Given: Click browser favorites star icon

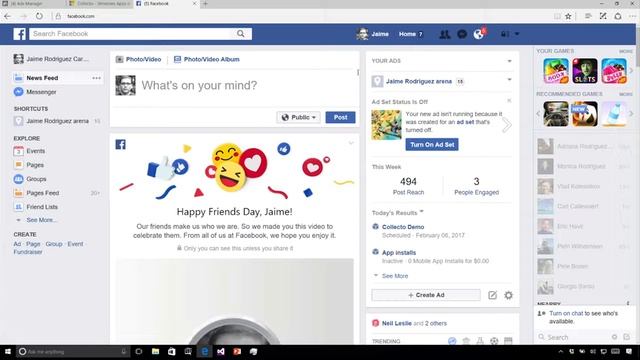Looking at the screenshot, I should [x=568, y=16].
